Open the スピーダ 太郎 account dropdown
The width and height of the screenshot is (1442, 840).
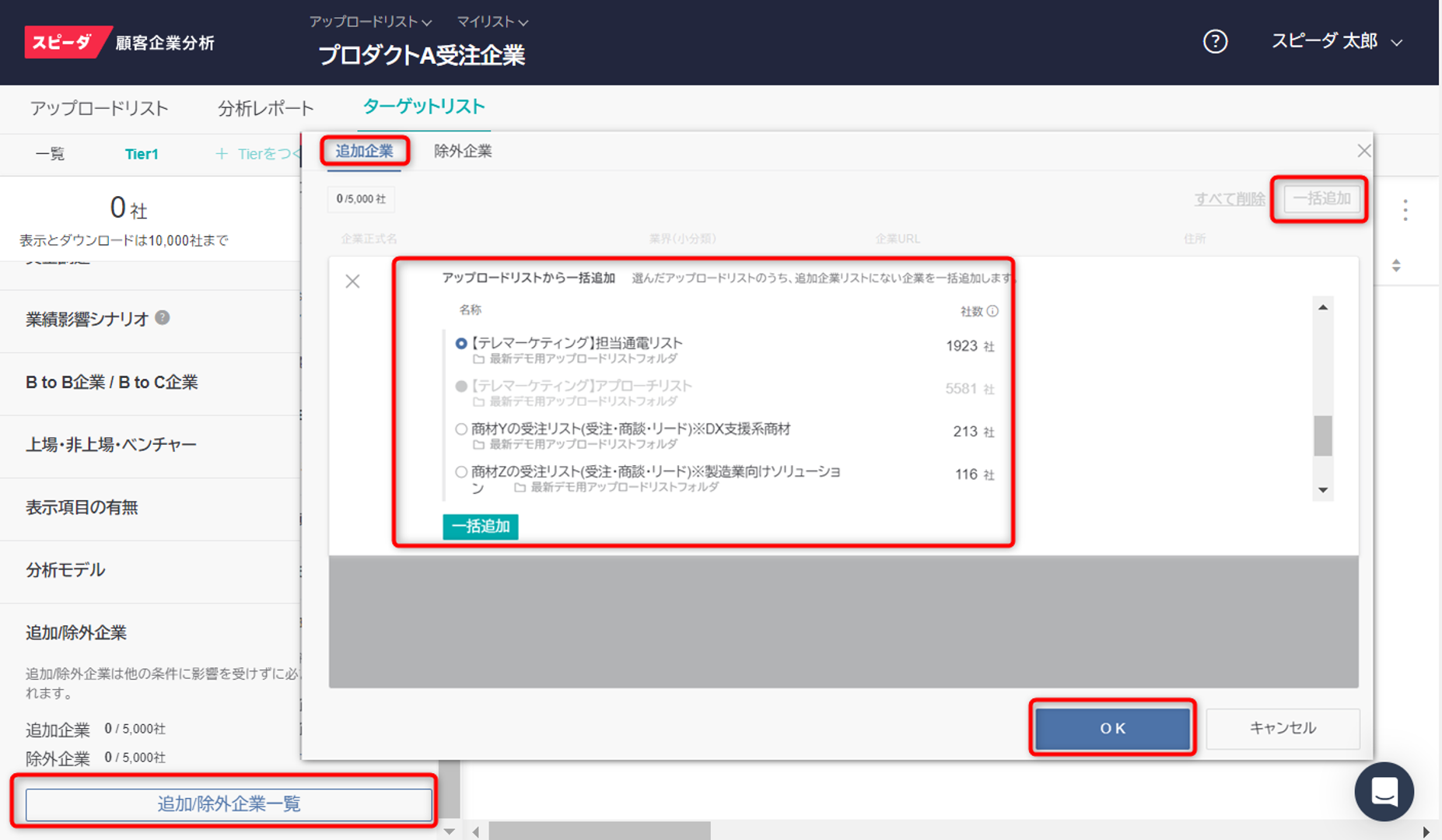(x=1335, y=41)
